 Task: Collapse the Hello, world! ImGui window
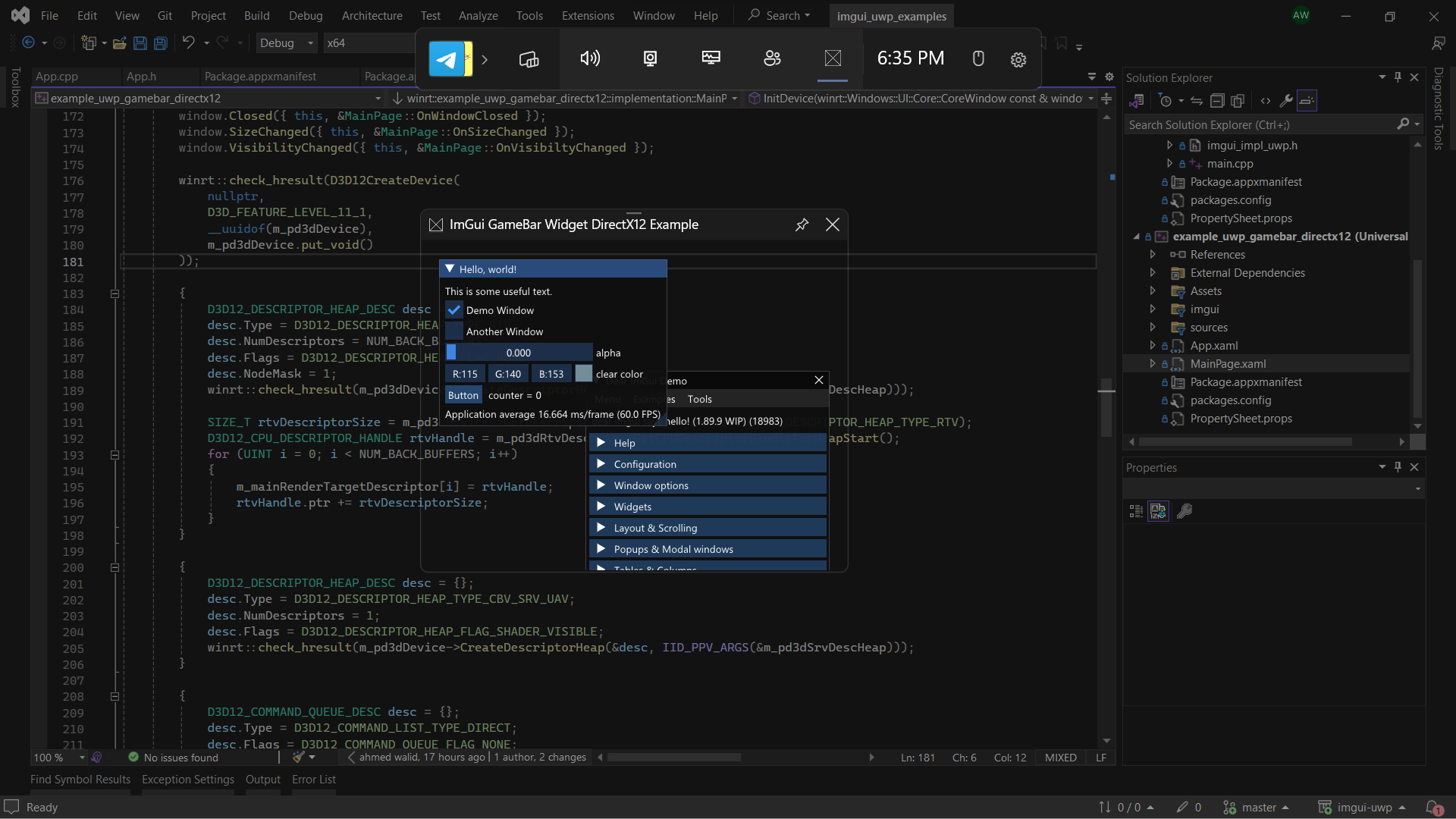pyautogui.click(x=450, y=268)
